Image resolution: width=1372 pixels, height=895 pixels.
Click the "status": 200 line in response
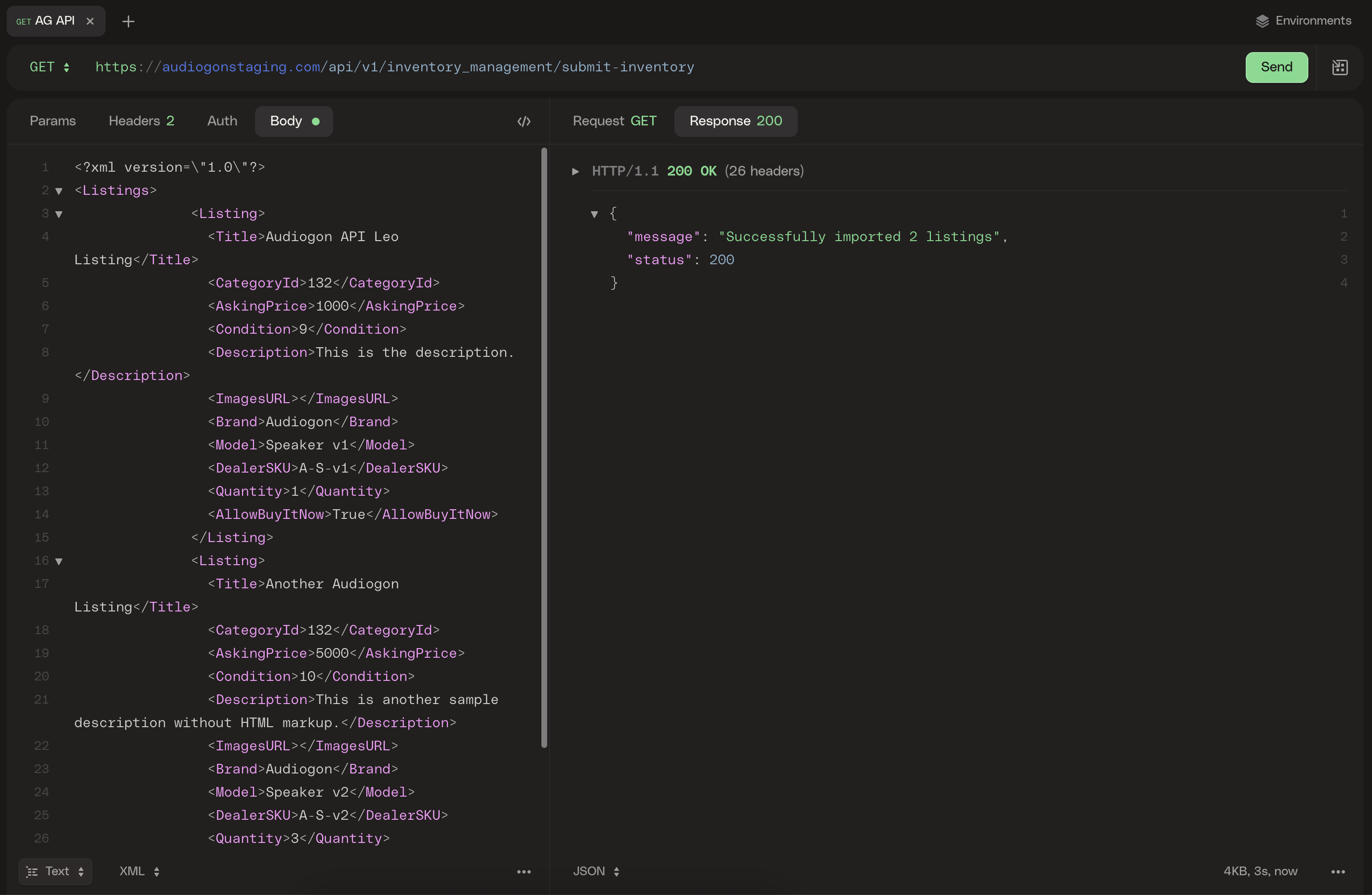tap(680, 259)
